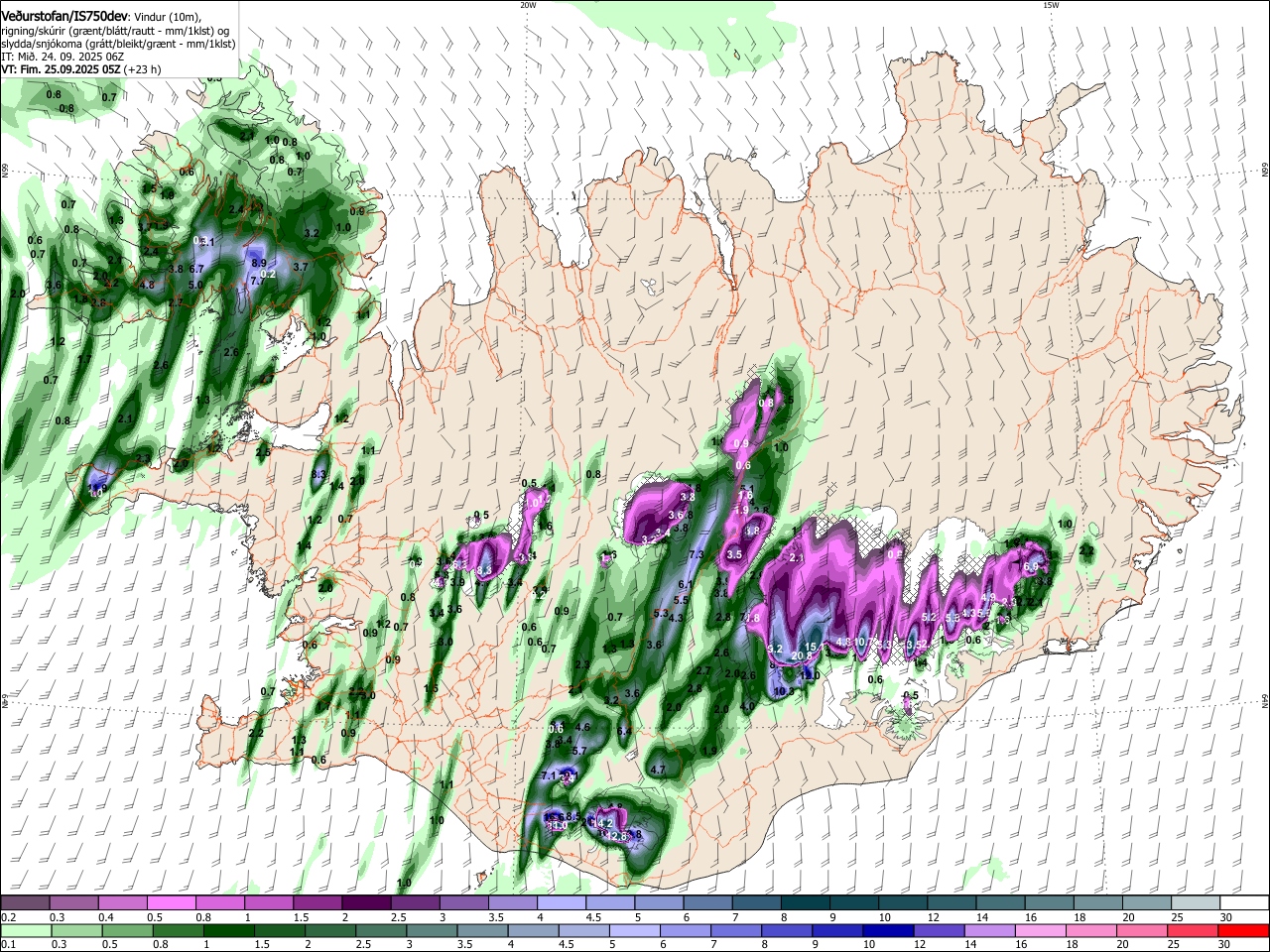Pick the snow-scale swatch starting at 0.2

[25, 903]
